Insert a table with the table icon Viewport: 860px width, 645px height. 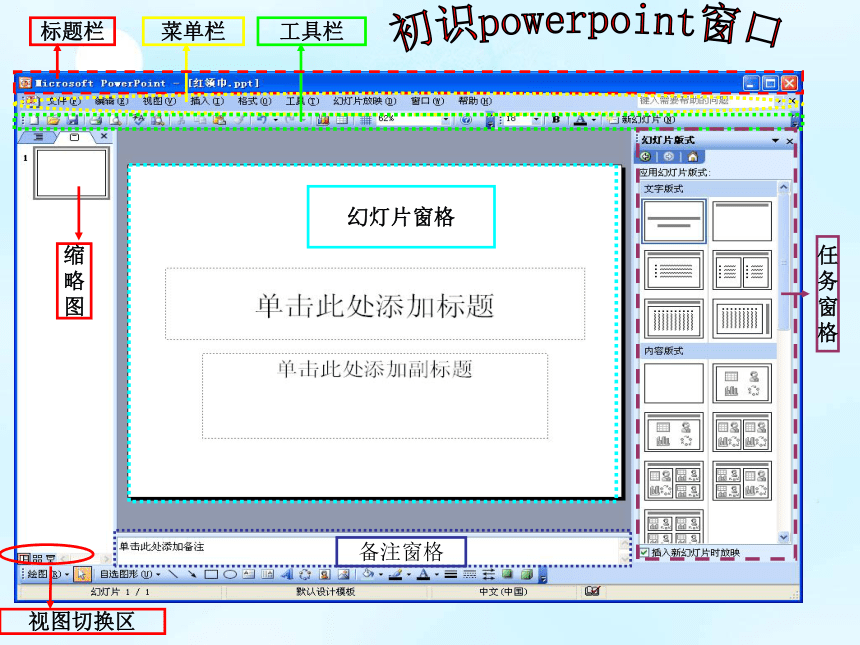[342, 120]
